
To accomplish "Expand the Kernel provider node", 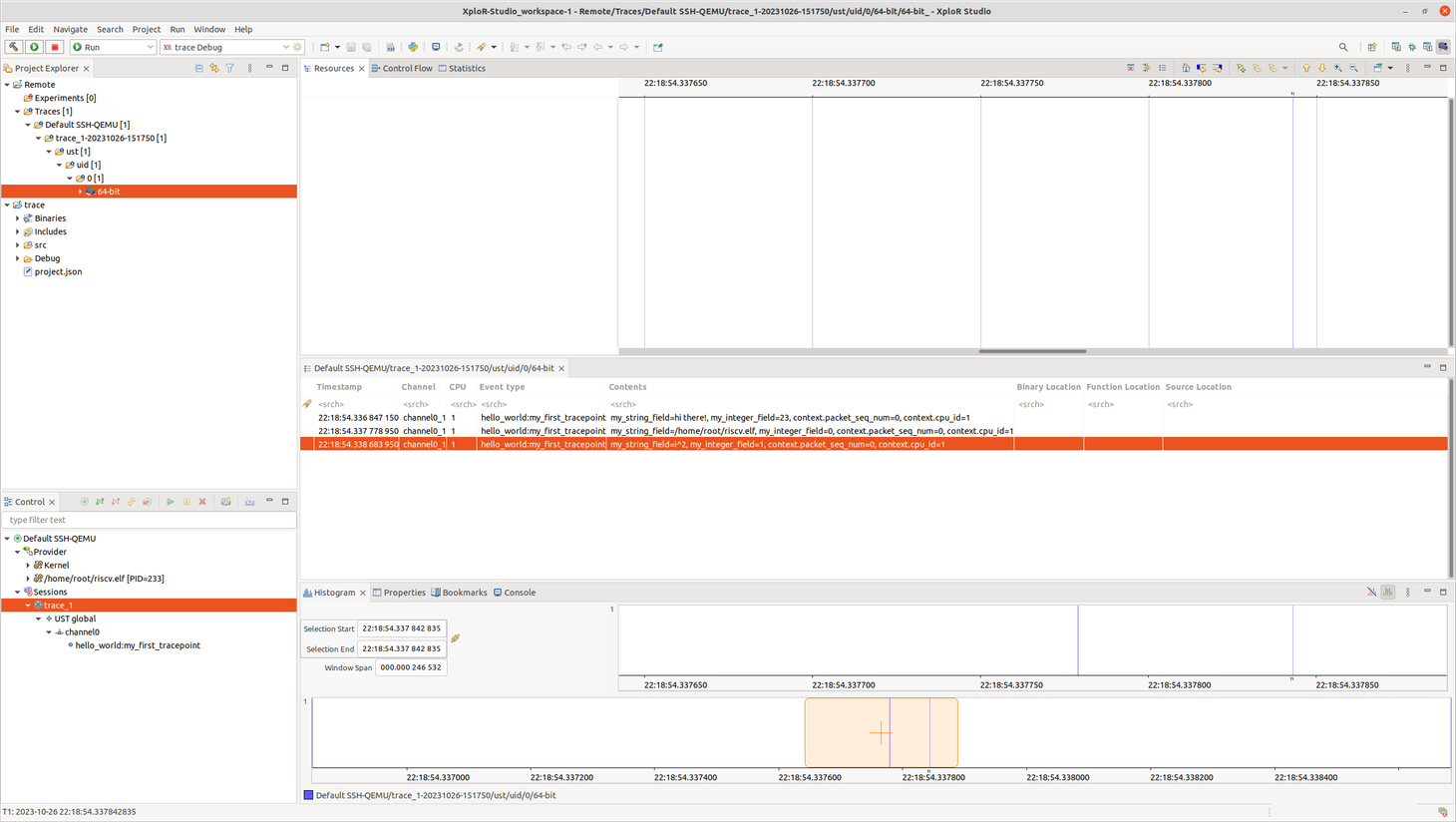I will point(28,566).
